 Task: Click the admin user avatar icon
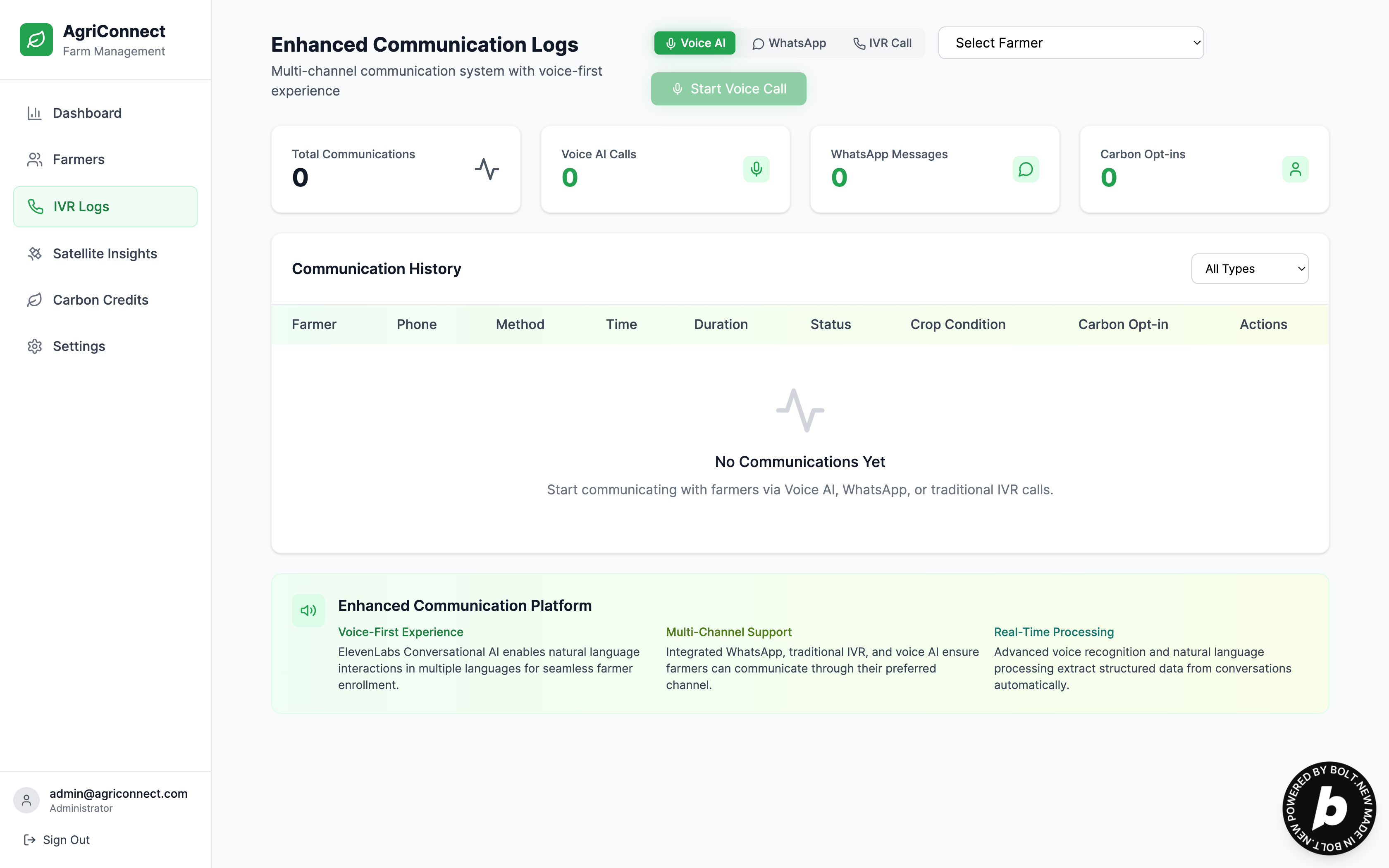[x=26, y=800]
